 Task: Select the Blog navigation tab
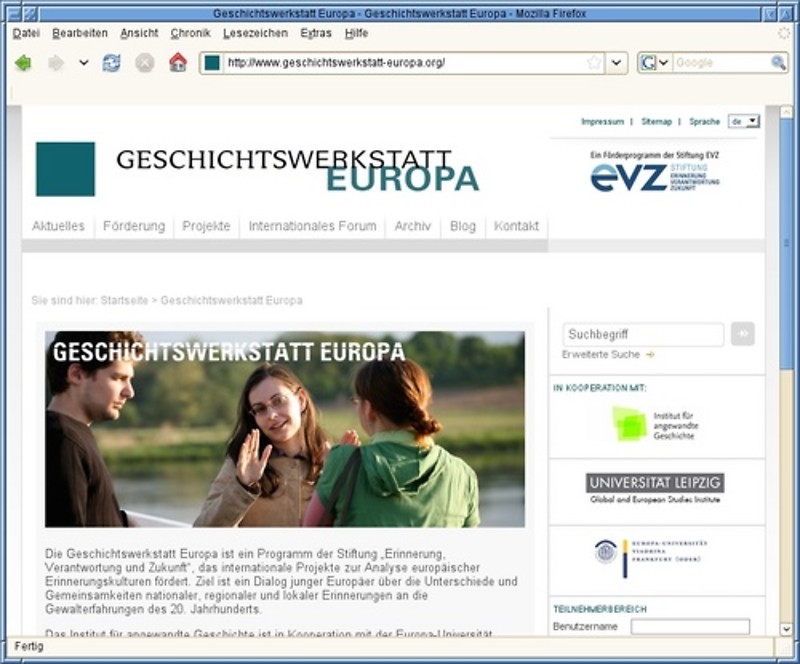click(x=463, y=226)
